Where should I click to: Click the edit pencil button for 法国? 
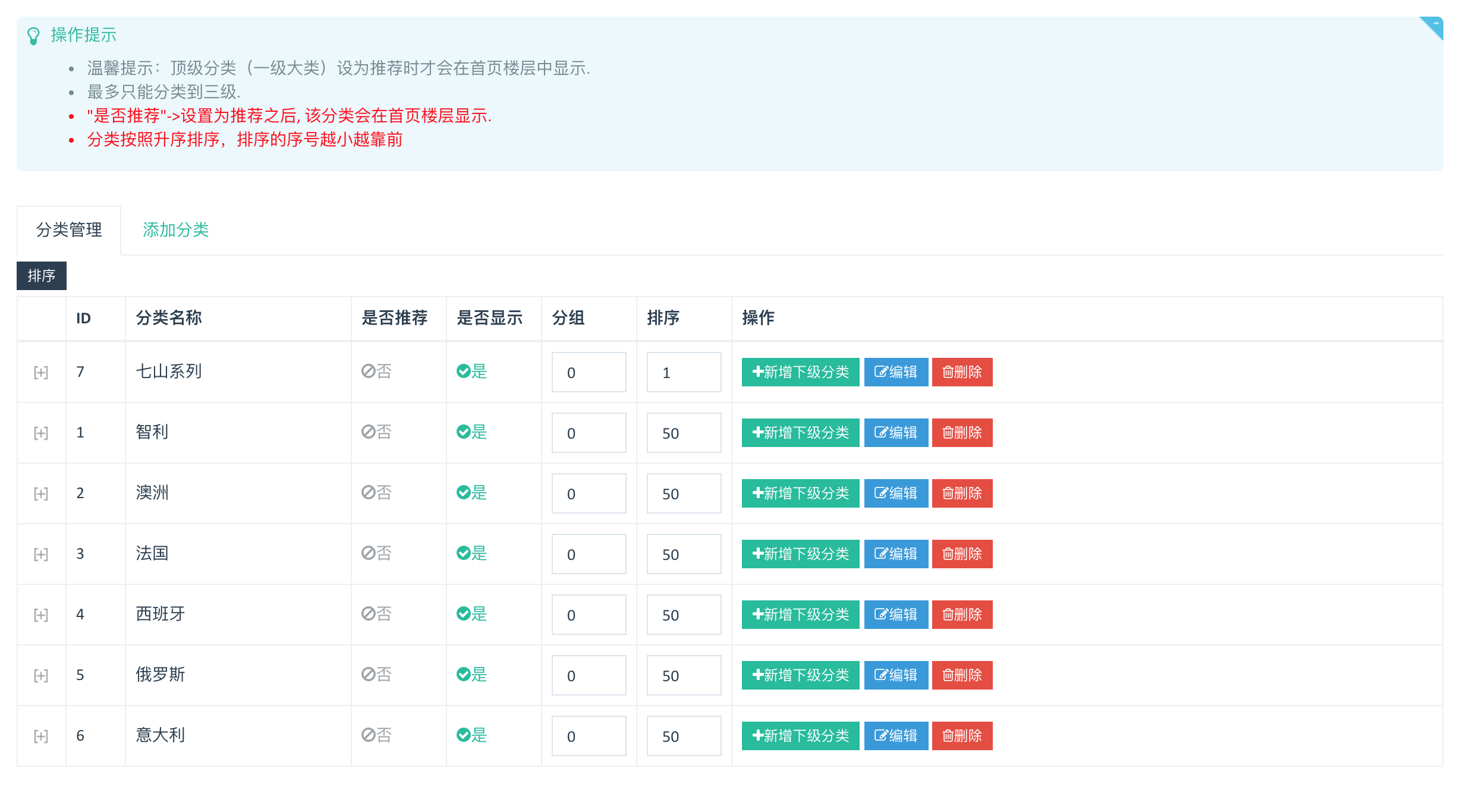point(896,554)
